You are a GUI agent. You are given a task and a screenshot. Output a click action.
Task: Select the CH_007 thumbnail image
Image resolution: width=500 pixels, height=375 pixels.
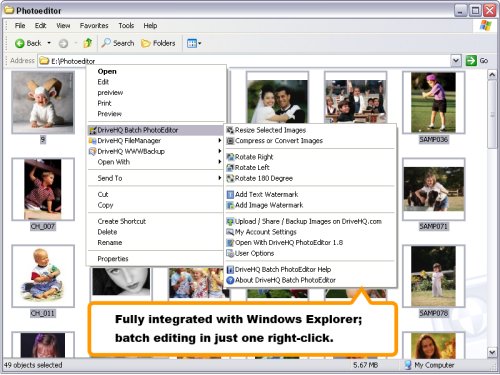pyautogui.click(x=43, y=189)
